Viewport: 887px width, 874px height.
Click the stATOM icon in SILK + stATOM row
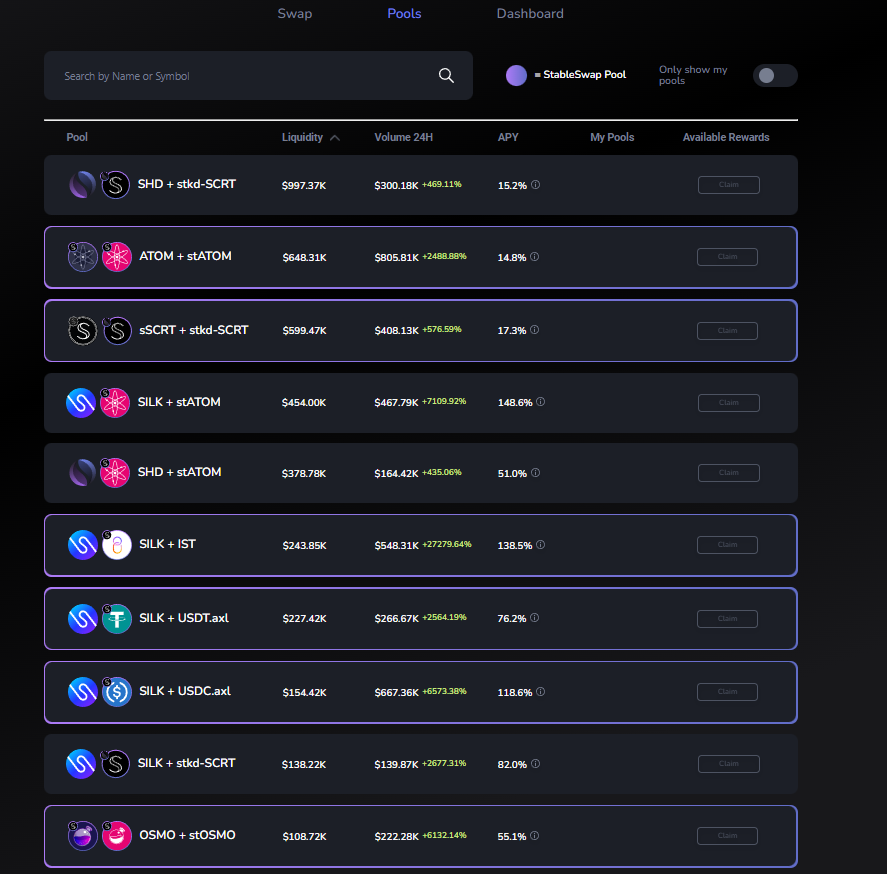coord(115,403)
